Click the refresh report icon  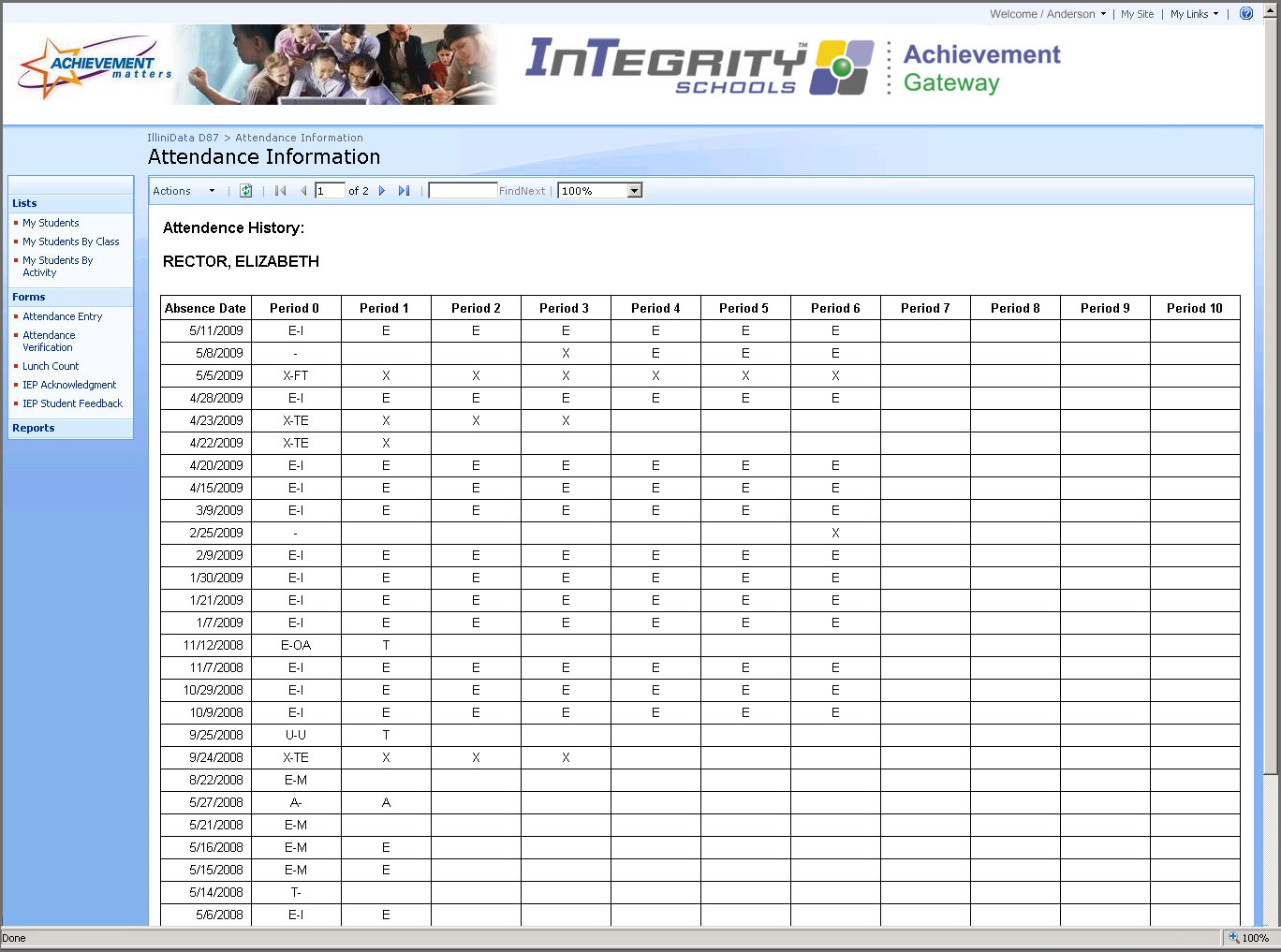point(245,191)
